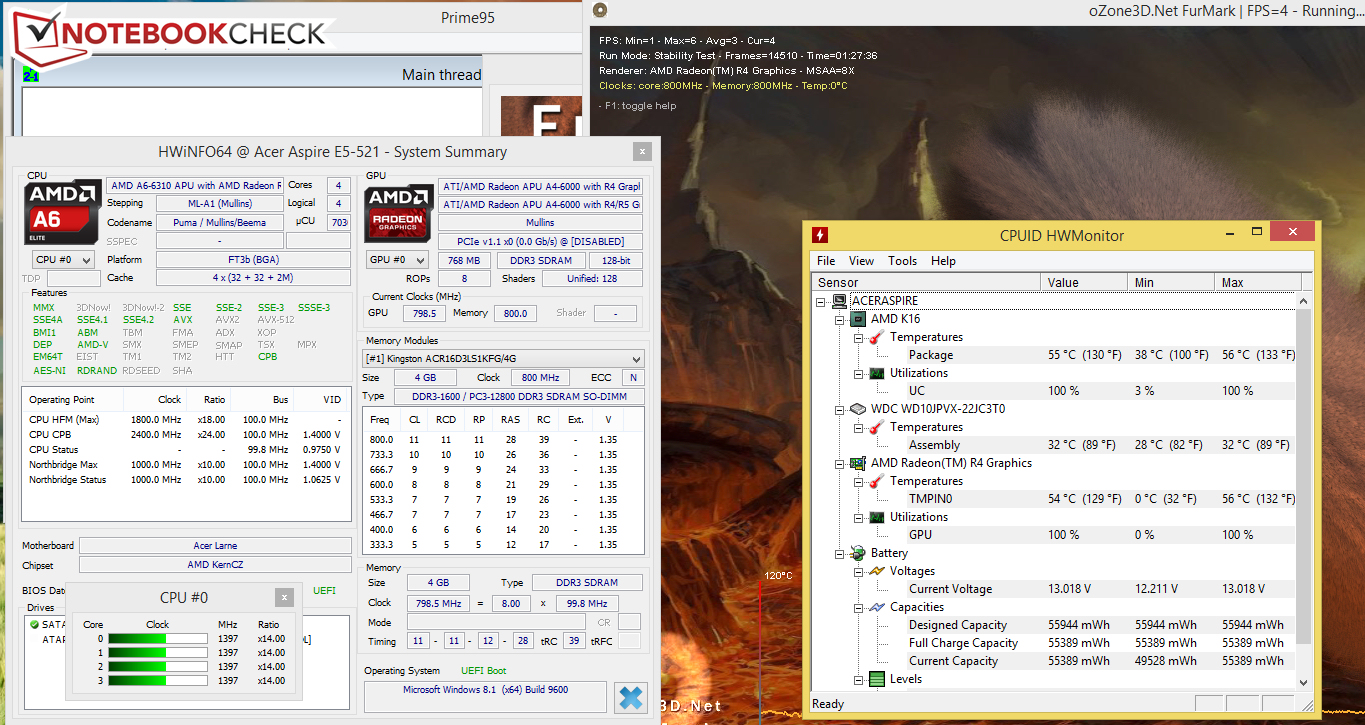Click the Chipset field AMD KernCZ
Screen dimensions: 1365x725
(215, 564)
